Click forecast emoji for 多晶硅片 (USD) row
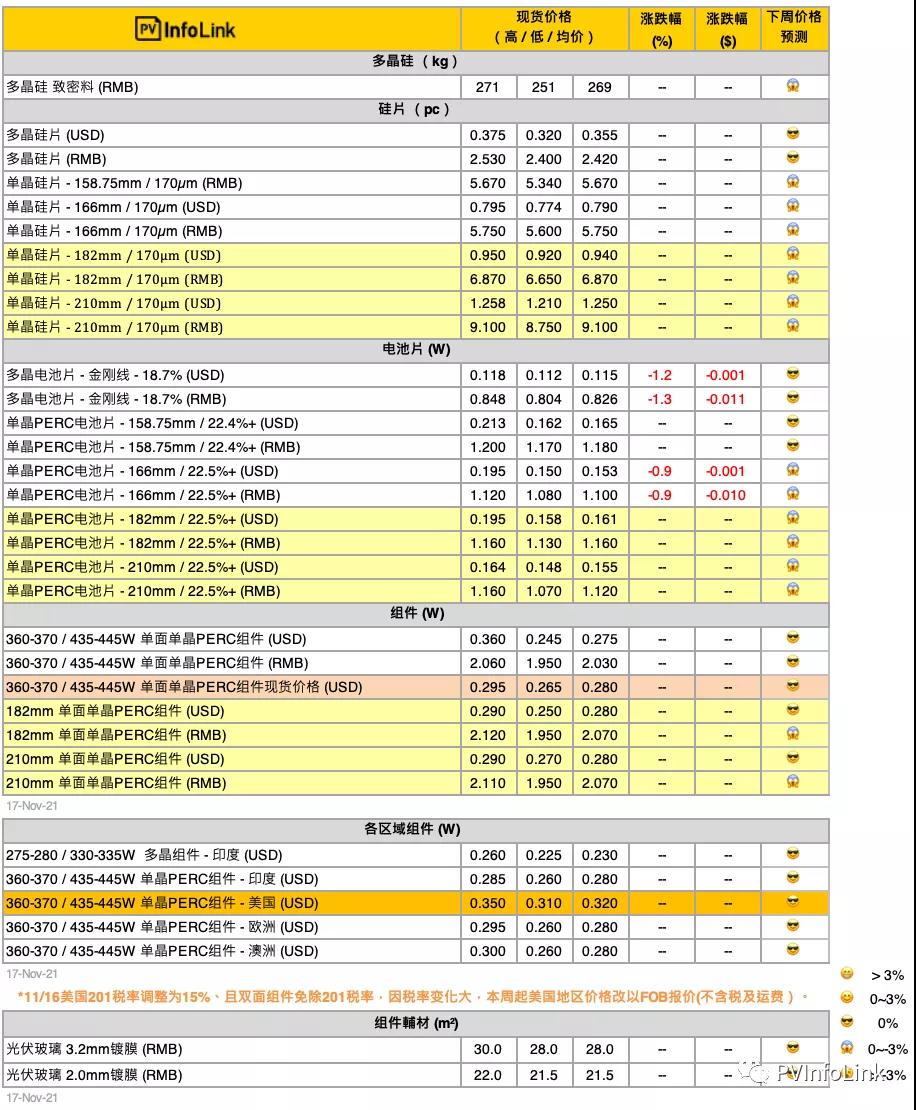Screen dimensions: 916x1110 (x=793, y=135)
